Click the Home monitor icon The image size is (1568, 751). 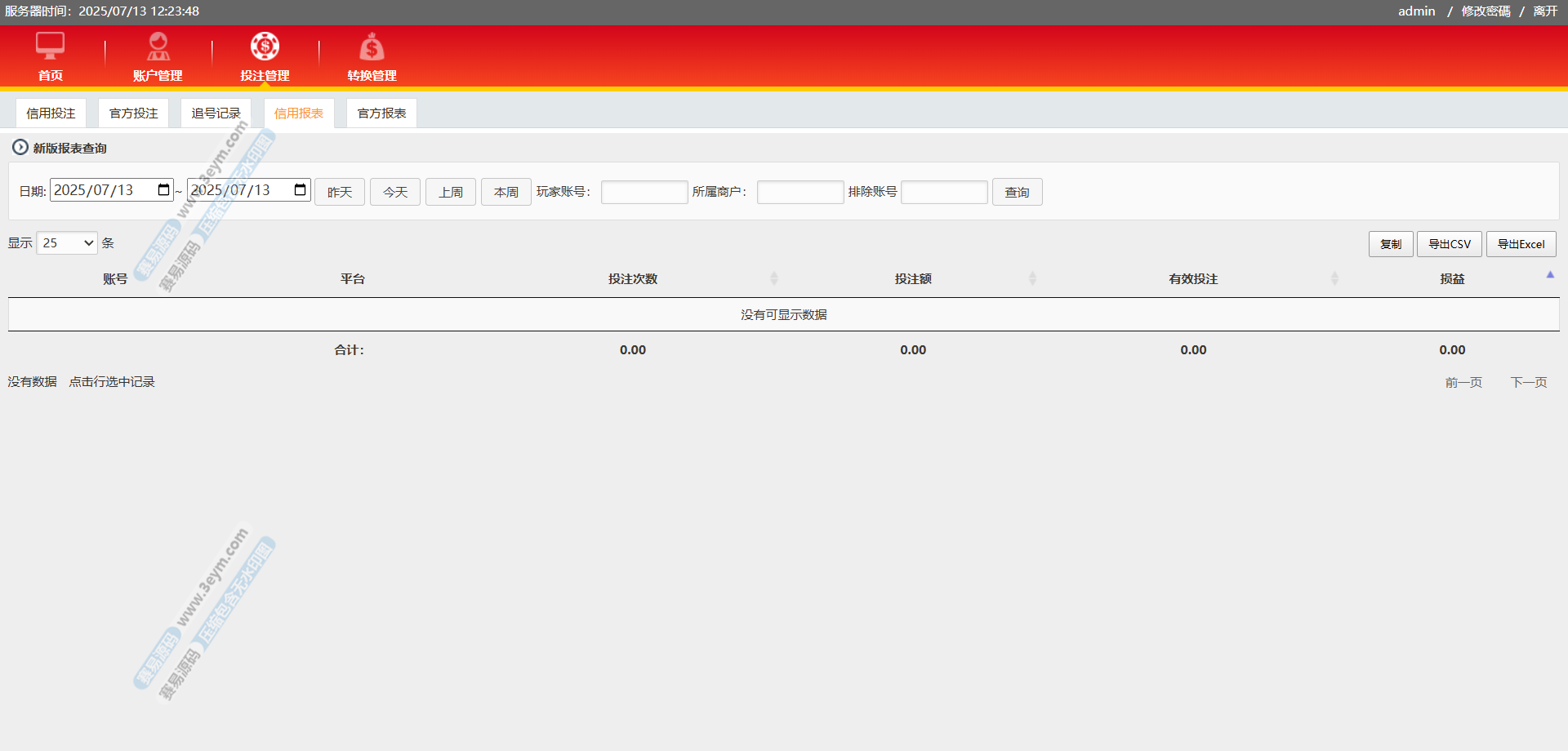pyautogui.click(x=50, y=47)
